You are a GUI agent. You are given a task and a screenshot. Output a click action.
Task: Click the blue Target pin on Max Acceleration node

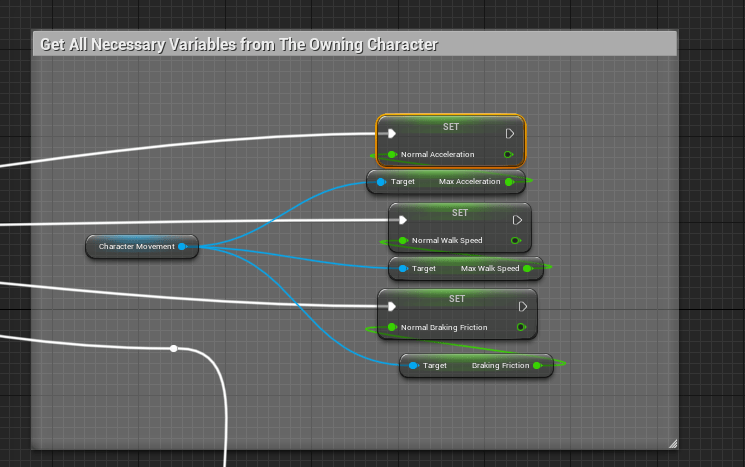pos(381,182)
